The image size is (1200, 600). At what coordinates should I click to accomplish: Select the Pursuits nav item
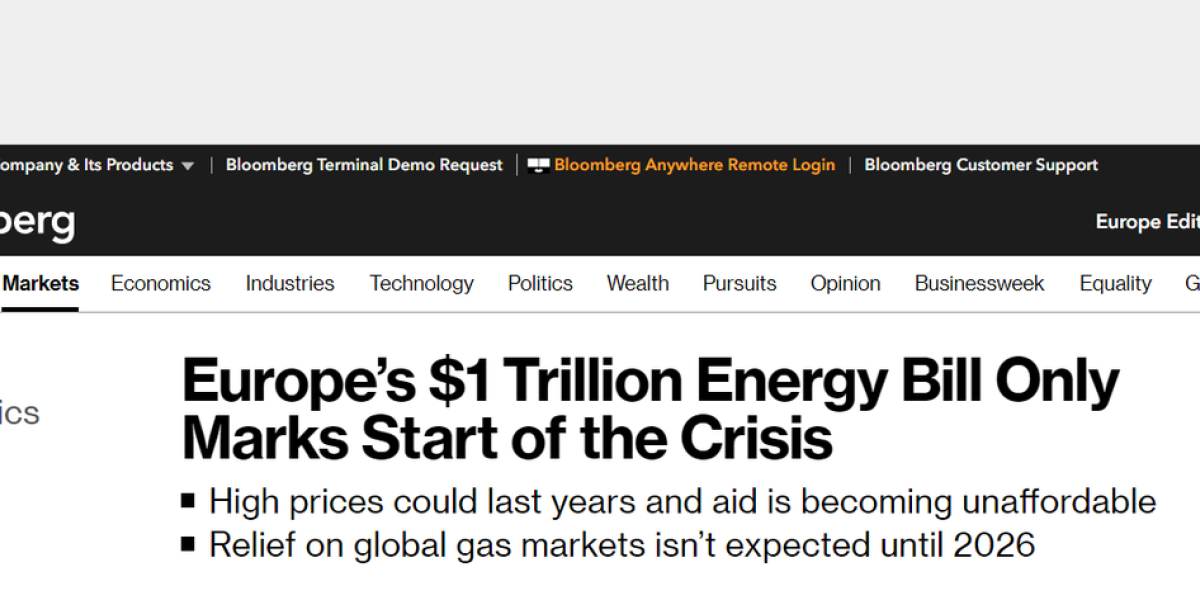coord(739,283)
